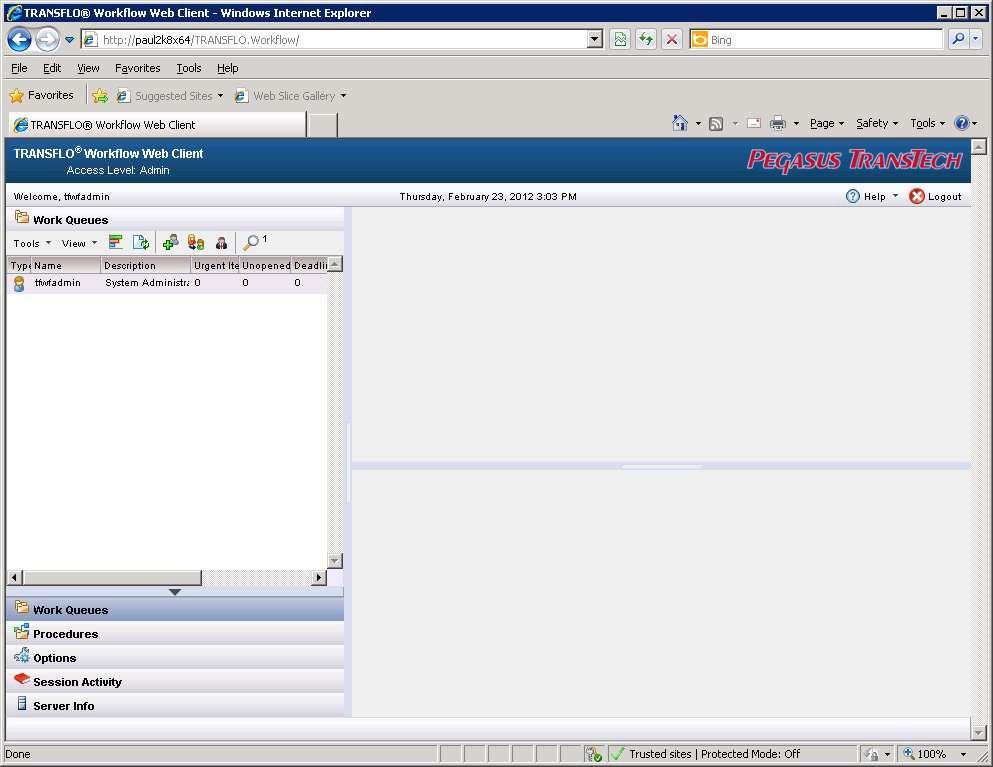The image size is (993, 767).
Task: Open the Favorites menu
Action: tap(137, 68)
